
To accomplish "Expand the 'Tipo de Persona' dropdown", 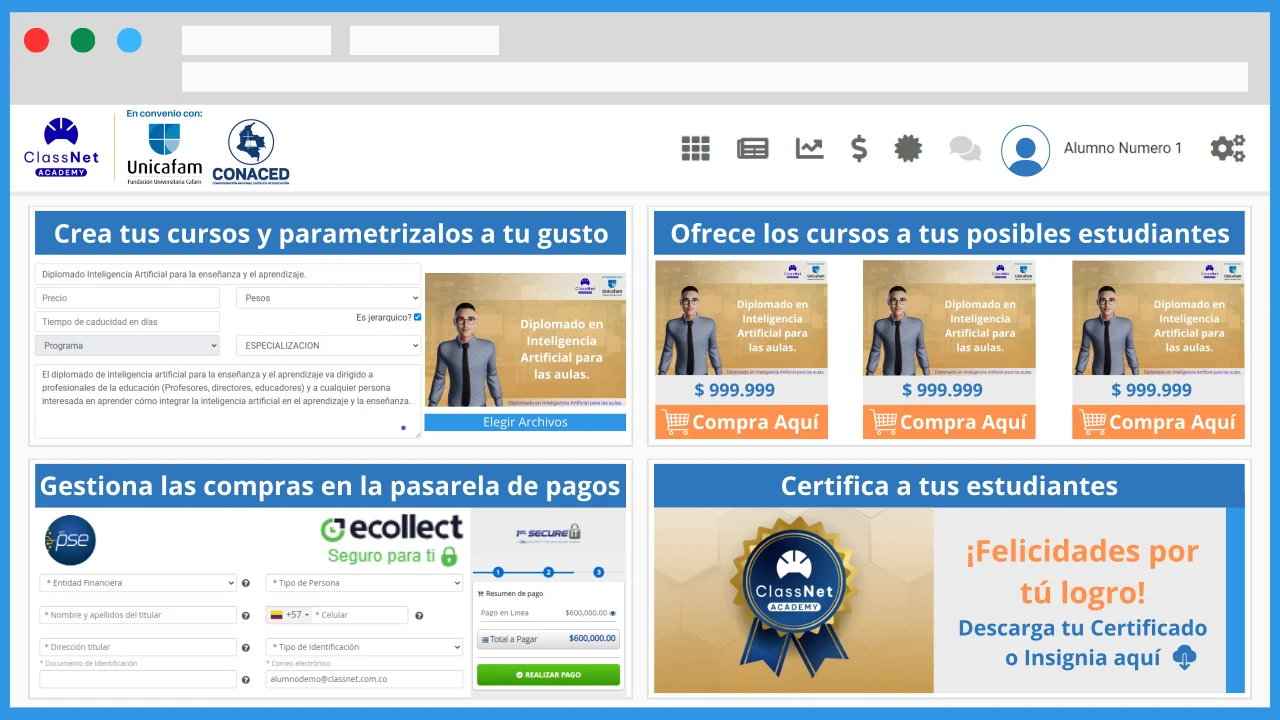I will tap(363, 582).
